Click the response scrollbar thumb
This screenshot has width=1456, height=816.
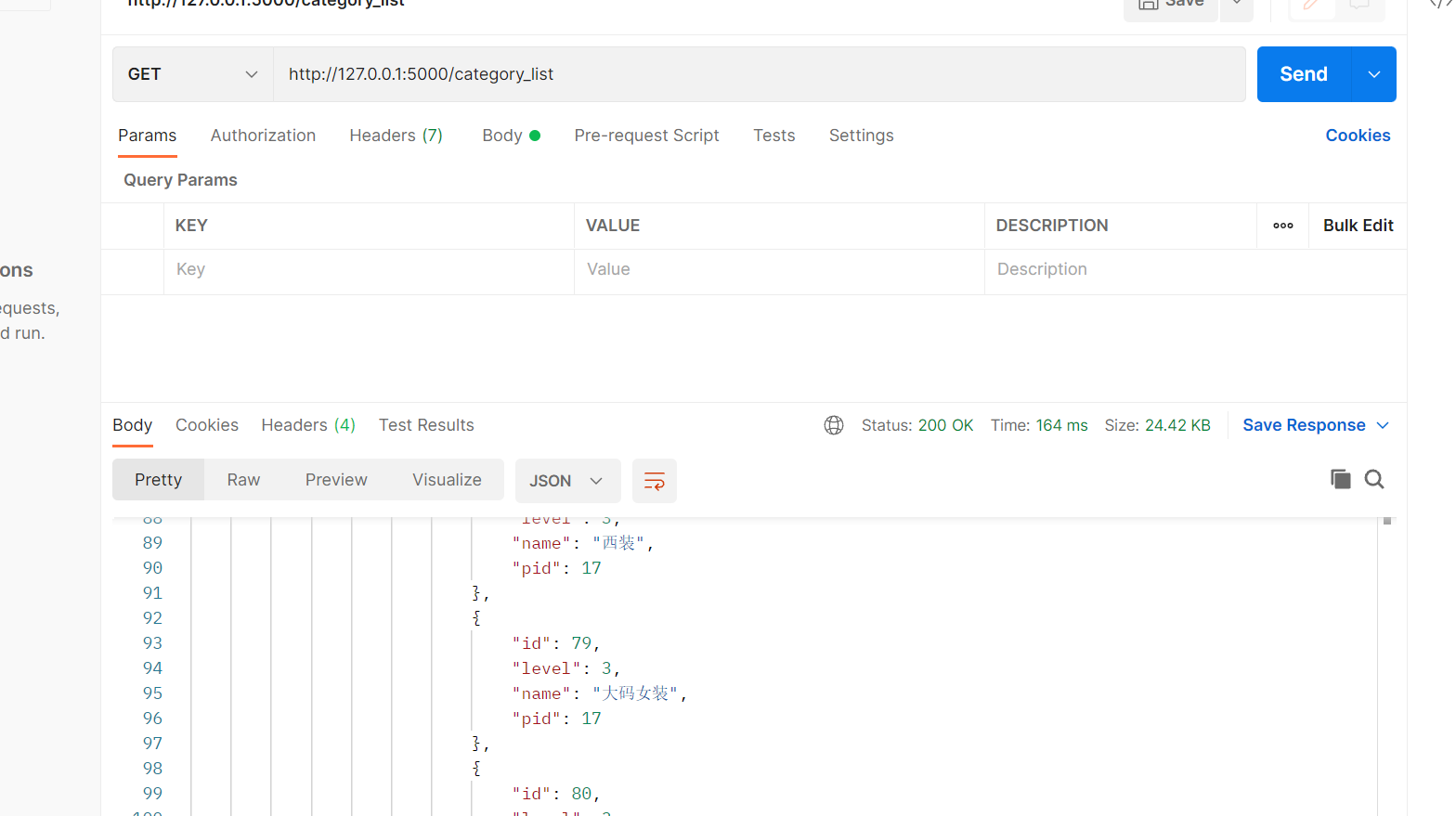click(1387, 521)
